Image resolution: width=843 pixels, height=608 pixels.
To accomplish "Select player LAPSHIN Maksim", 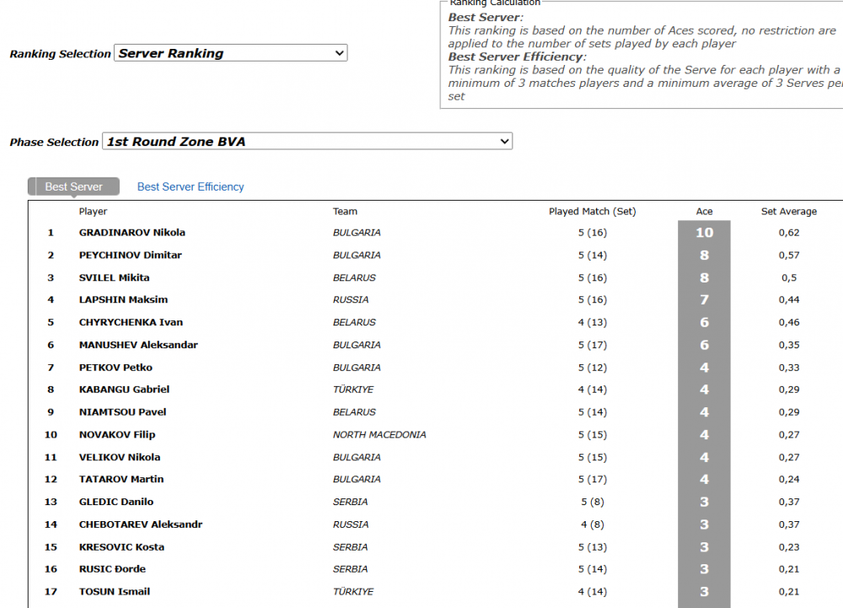I will tap(124, 299).
